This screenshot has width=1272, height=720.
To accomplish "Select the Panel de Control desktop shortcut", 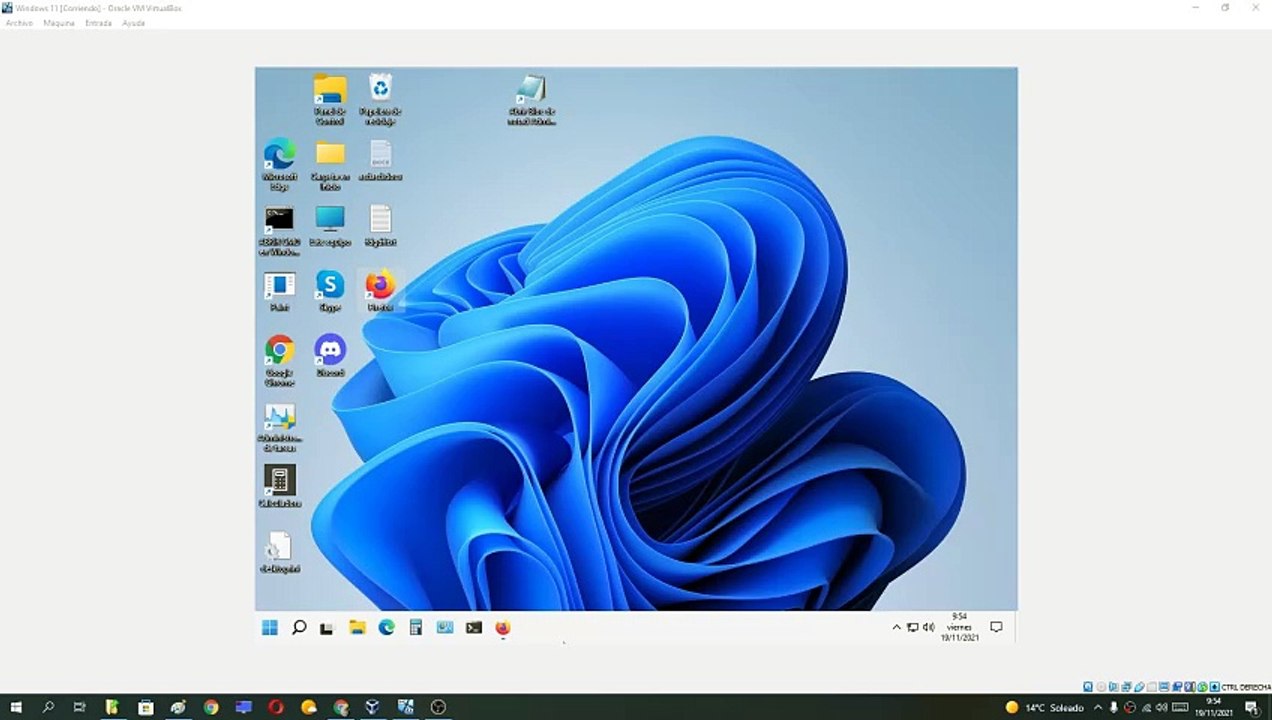I will tap(329, 100).
